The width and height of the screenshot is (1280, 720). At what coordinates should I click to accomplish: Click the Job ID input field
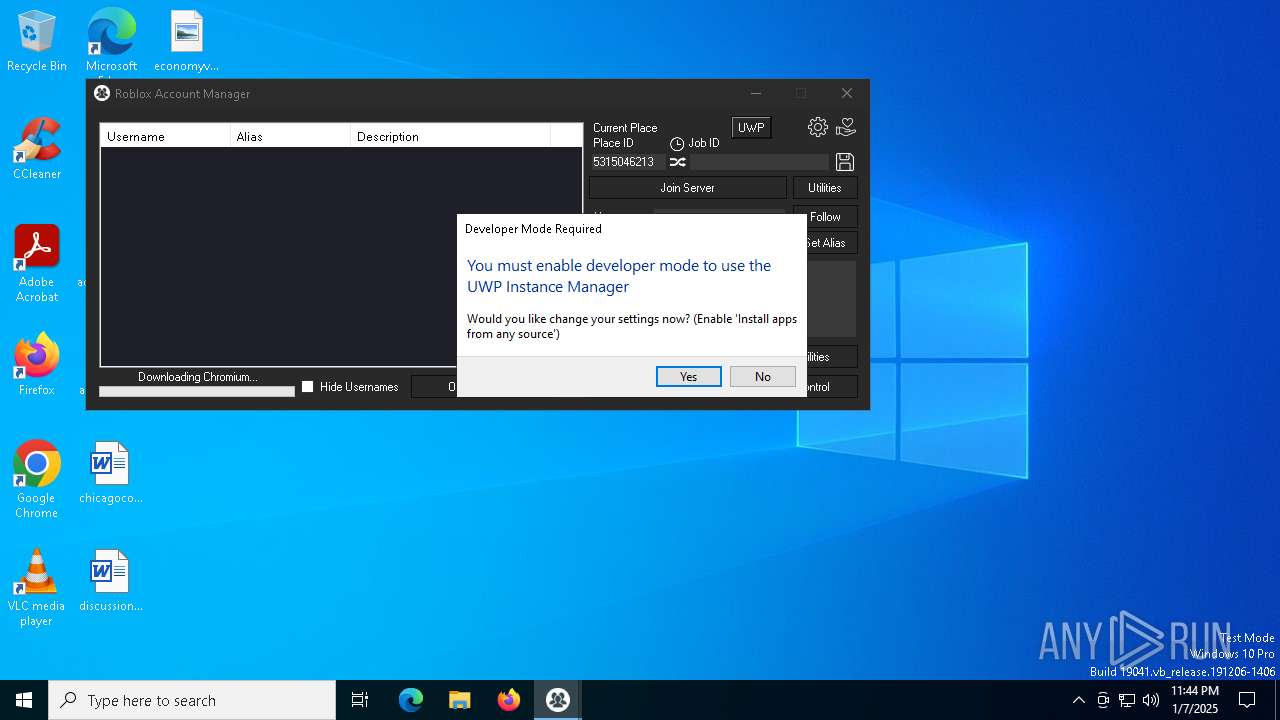tap(760, 162)
